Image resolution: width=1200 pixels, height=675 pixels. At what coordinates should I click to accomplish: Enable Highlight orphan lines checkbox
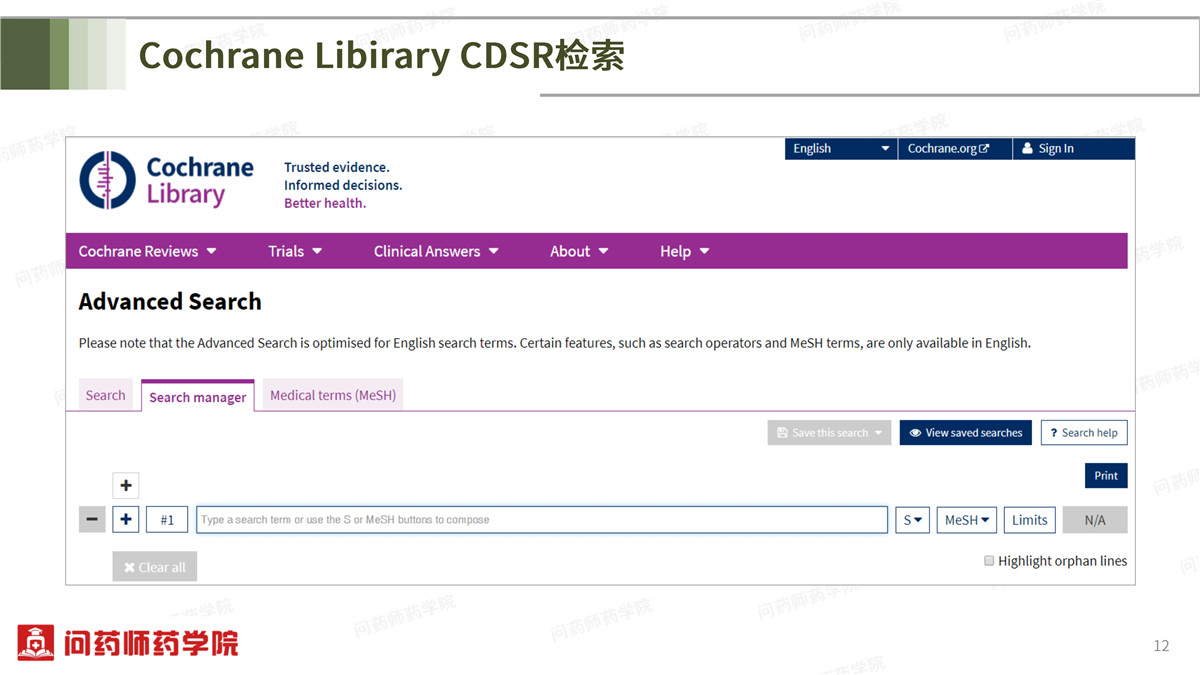pyautogui.click(x=989, y=561)
